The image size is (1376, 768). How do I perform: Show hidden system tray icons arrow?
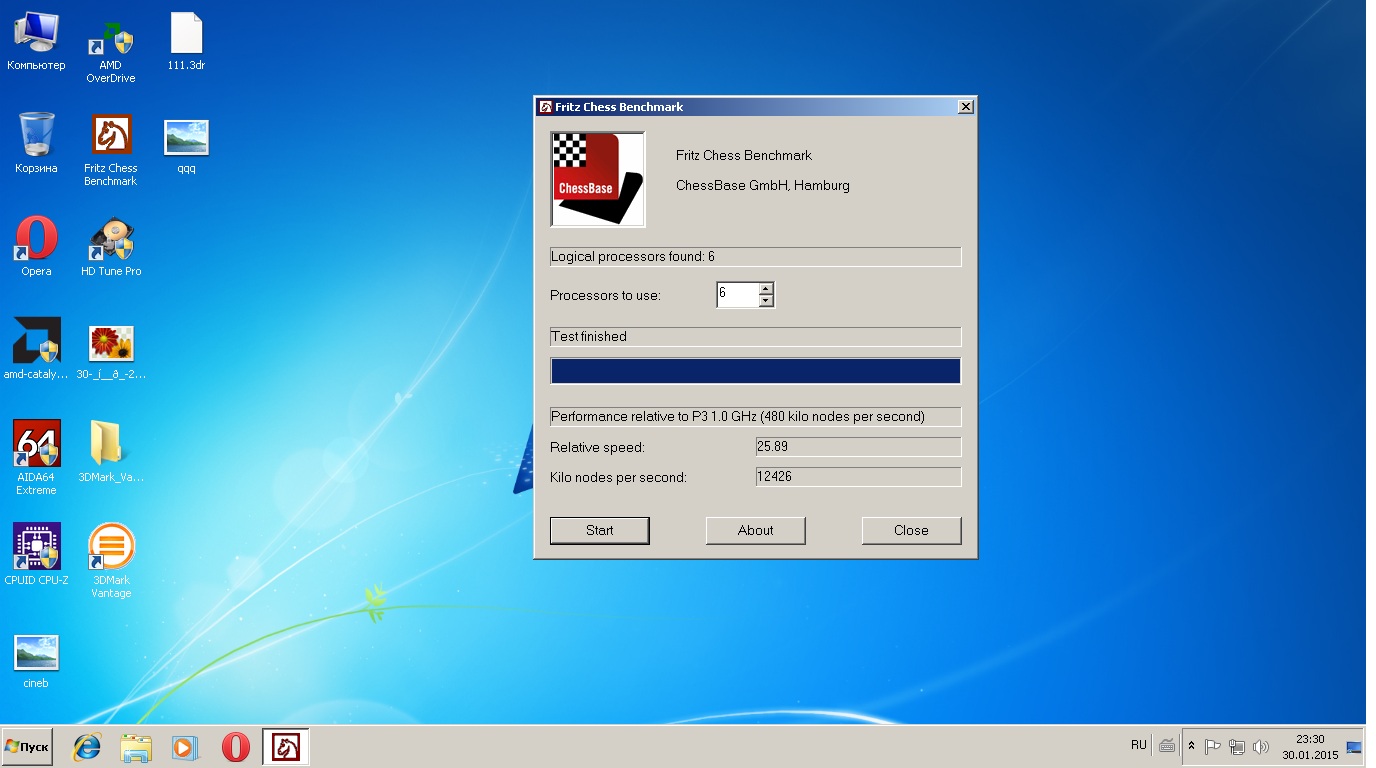pos(1191,746)
